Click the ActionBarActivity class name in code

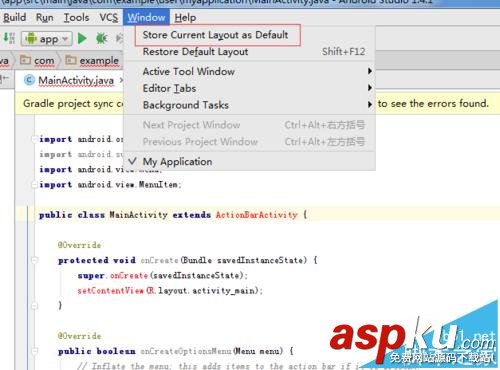coord(257,215)
